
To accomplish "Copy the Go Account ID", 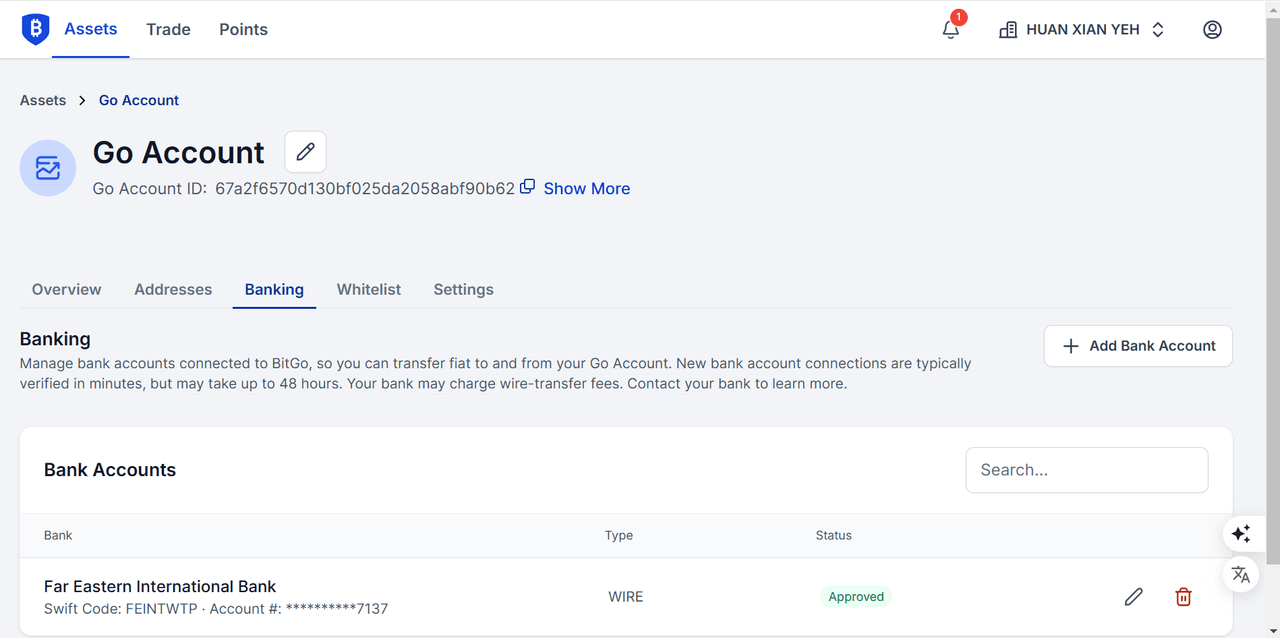I will [x=528, y=186].
